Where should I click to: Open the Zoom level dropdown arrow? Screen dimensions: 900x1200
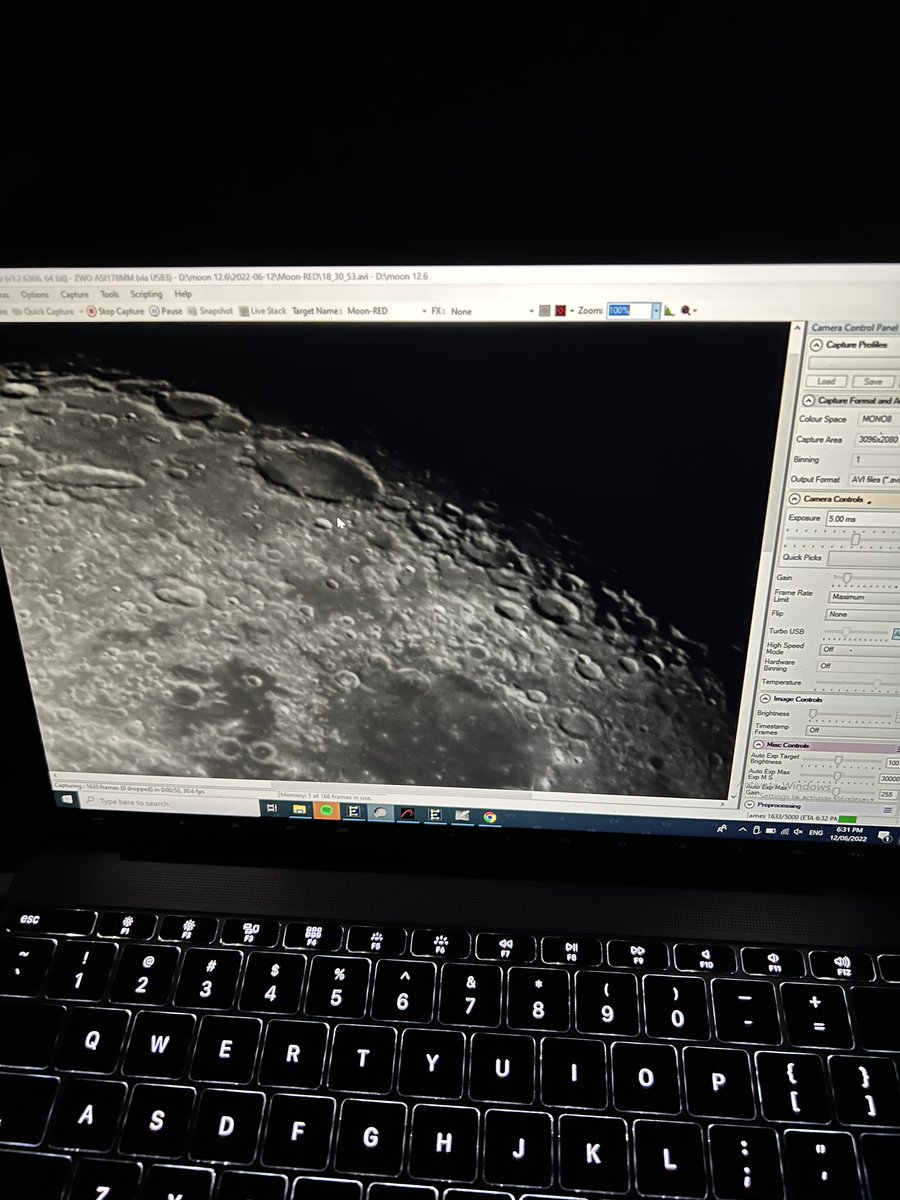tap(656, 311)
